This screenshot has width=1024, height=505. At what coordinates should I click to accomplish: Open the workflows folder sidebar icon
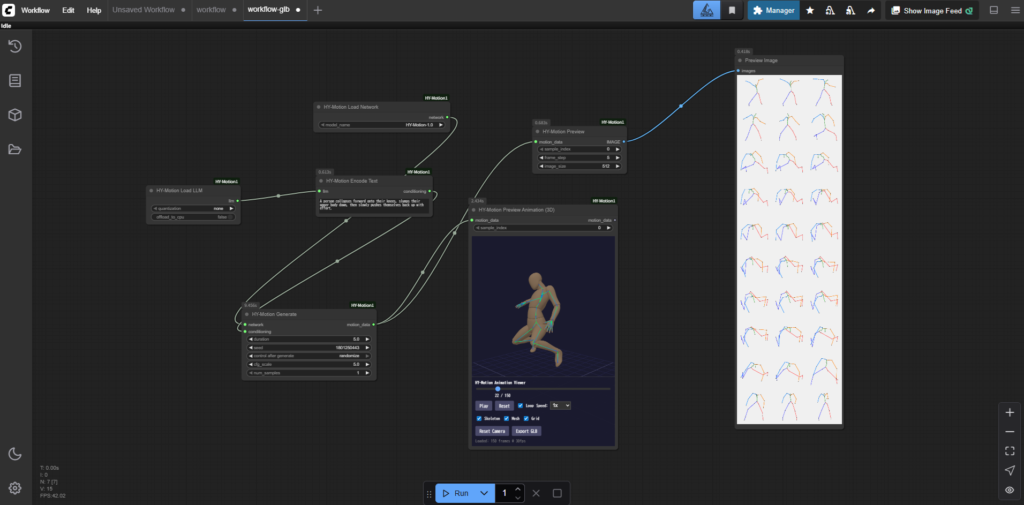[x=15, y=150]
